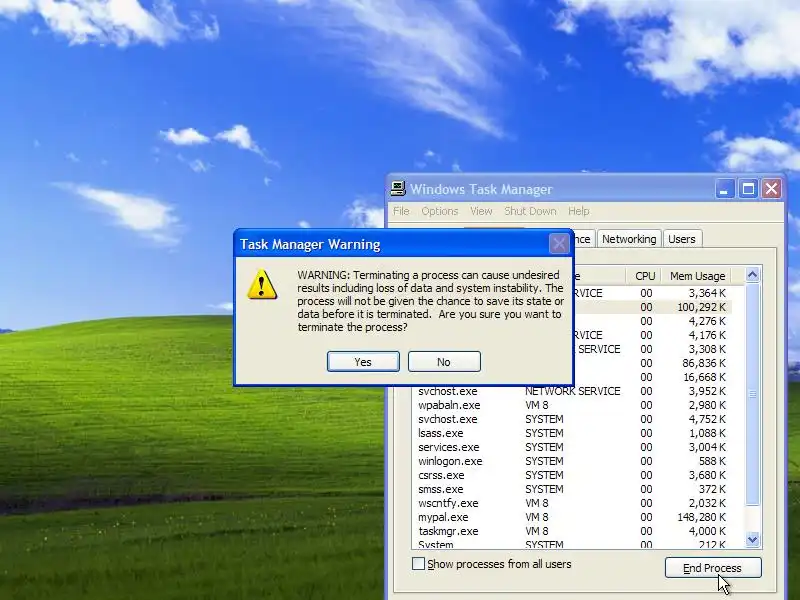Select the lsass.exe process row

572,433
